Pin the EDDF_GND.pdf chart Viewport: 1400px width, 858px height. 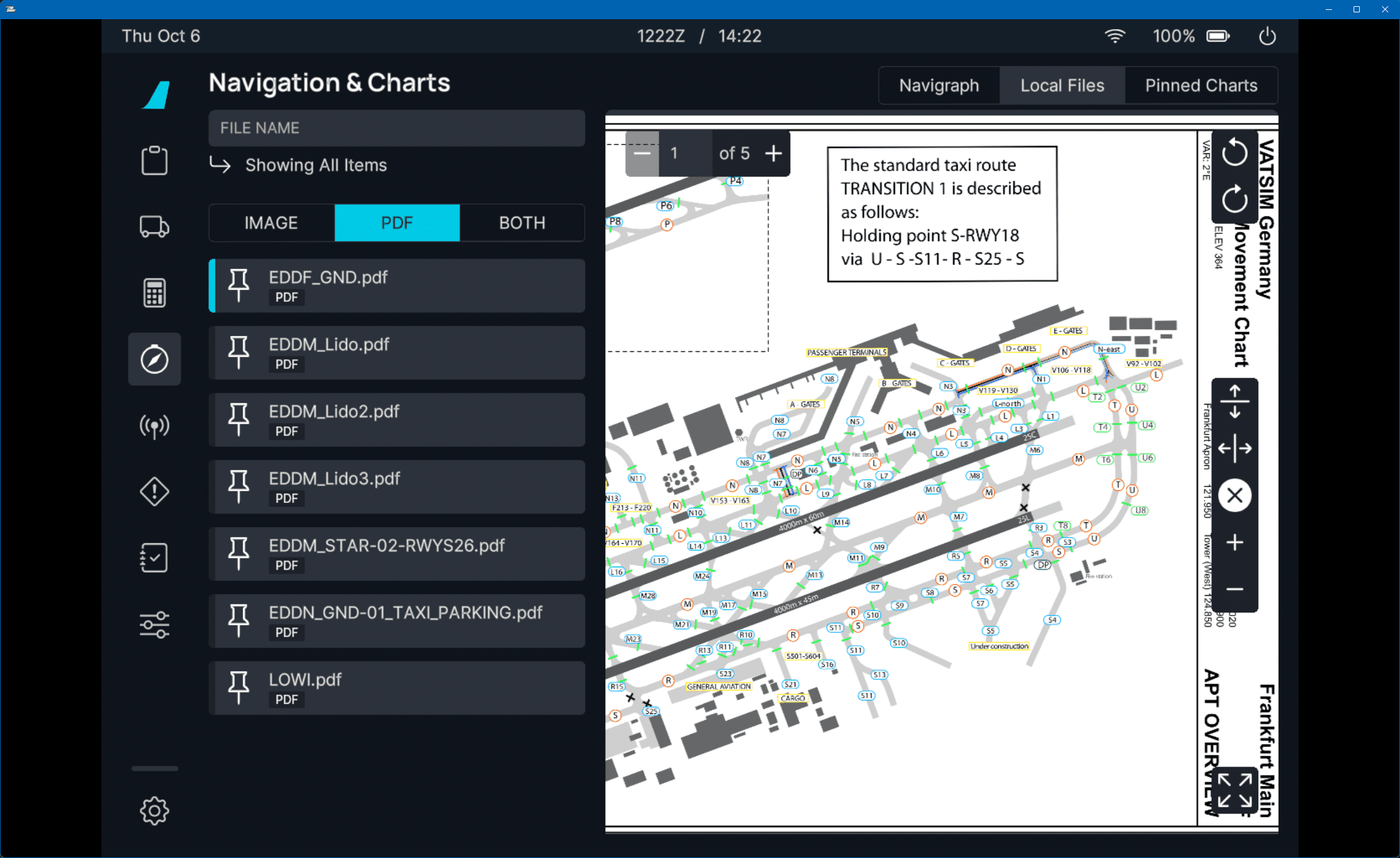238,285
